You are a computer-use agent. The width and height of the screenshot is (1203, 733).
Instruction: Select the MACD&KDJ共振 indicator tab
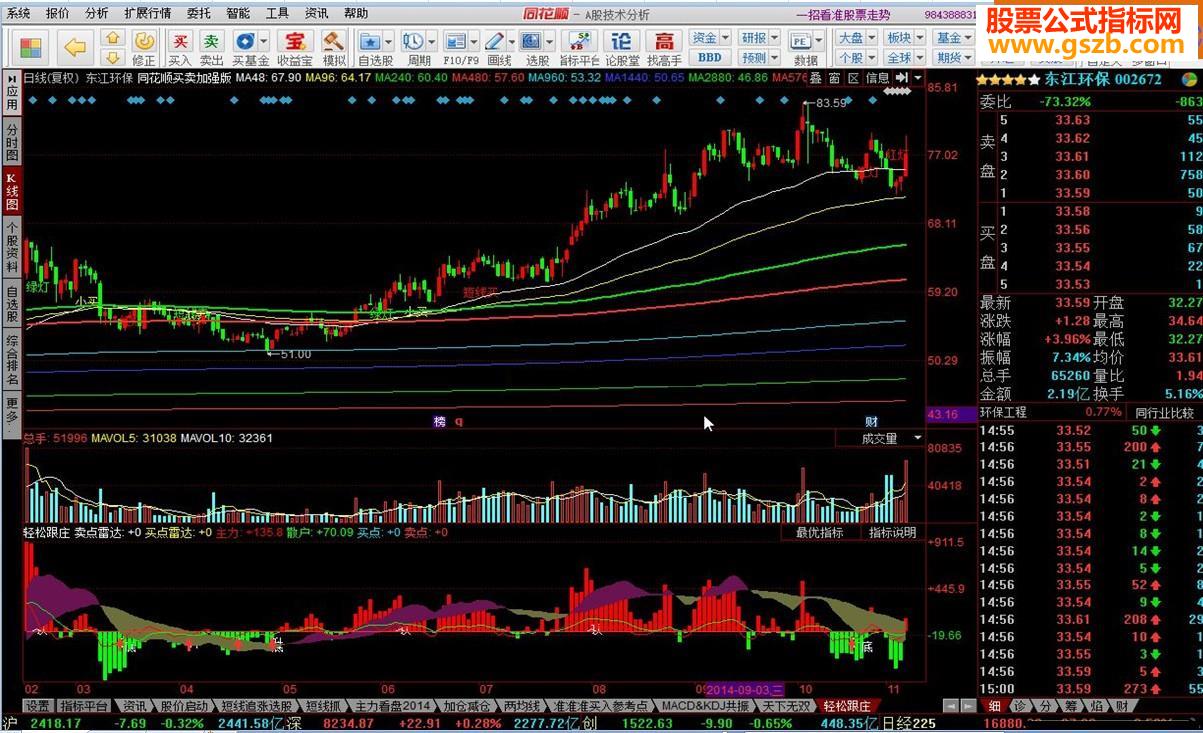pyautogui.click(x=705, y=706)
